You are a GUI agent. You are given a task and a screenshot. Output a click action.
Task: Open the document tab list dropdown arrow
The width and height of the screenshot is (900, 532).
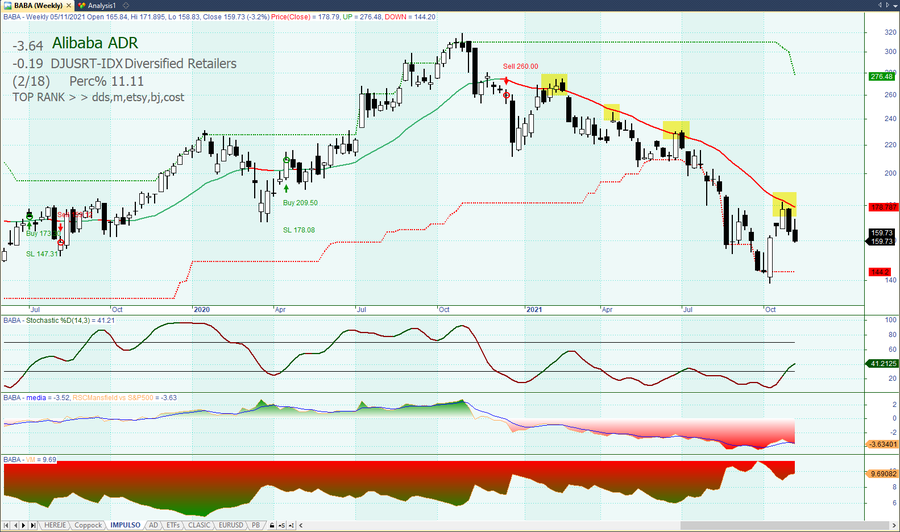coord(895,5)
